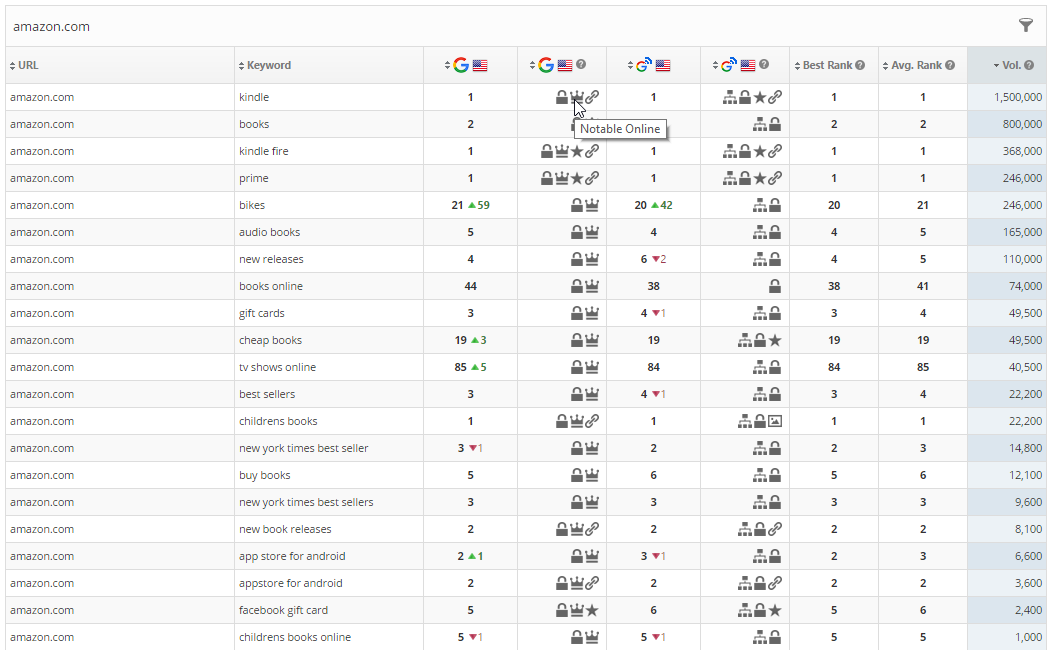Click mobile sitemap icon in kindle row
Screen dimensions: 1053x650
(730, 97)
